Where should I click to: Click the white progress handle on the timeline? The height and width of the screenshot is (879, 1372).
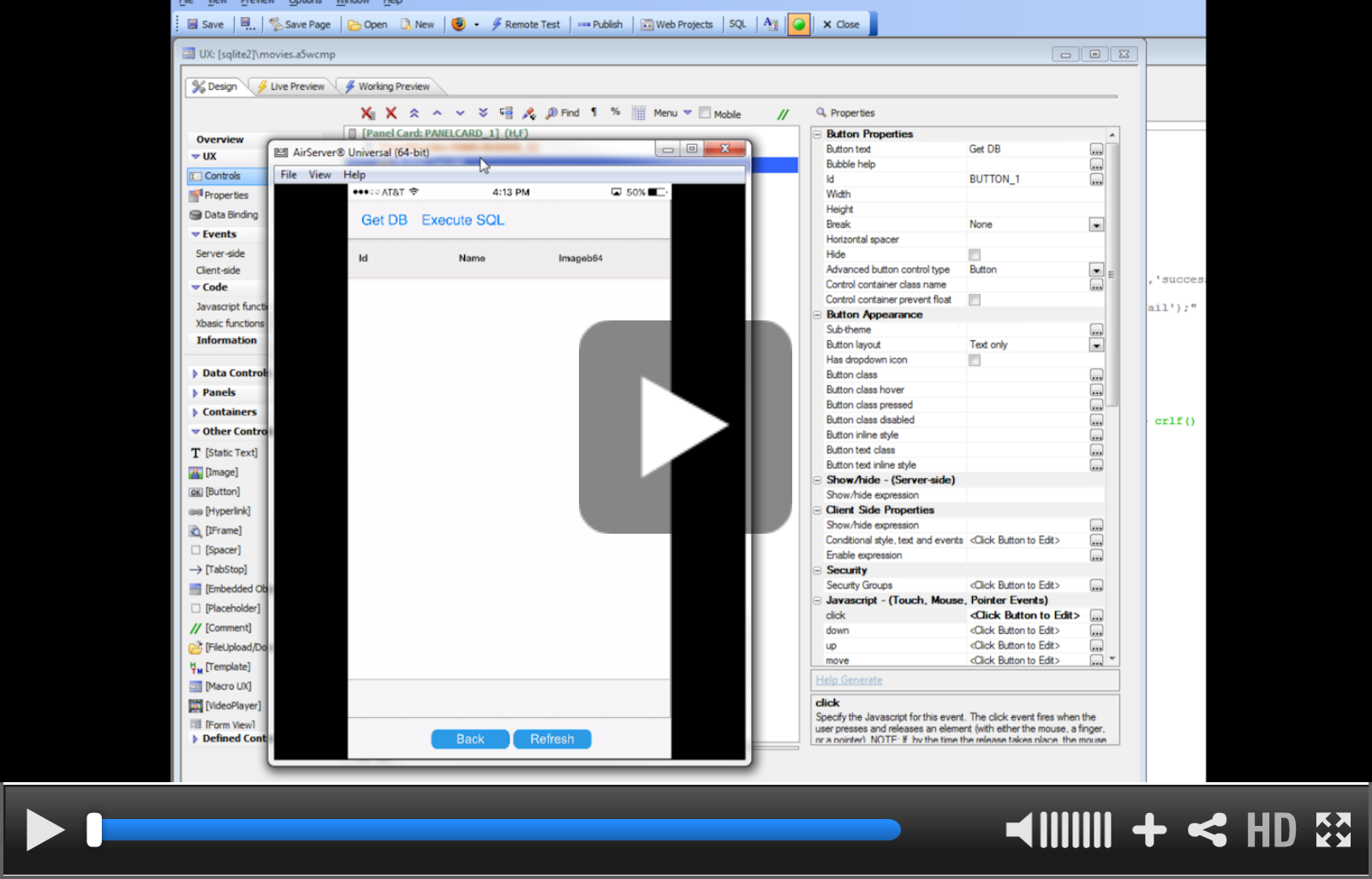pos(94,830)
